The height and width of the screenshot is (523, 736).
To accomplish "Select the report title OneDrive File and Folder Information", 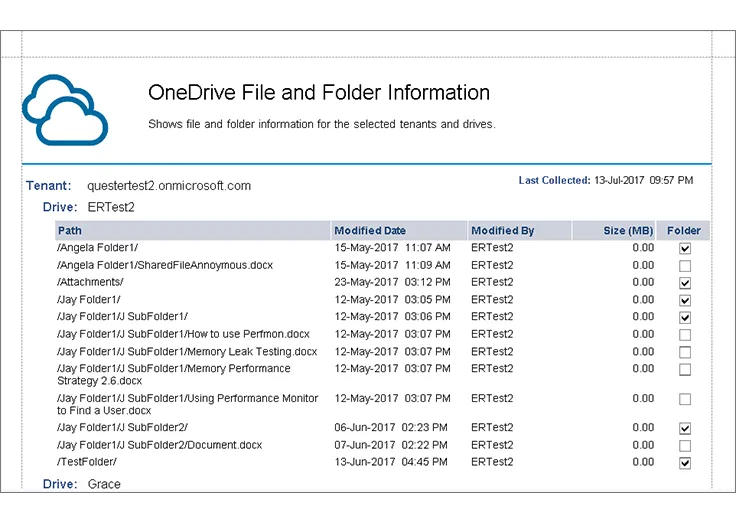I will (319, 92).
